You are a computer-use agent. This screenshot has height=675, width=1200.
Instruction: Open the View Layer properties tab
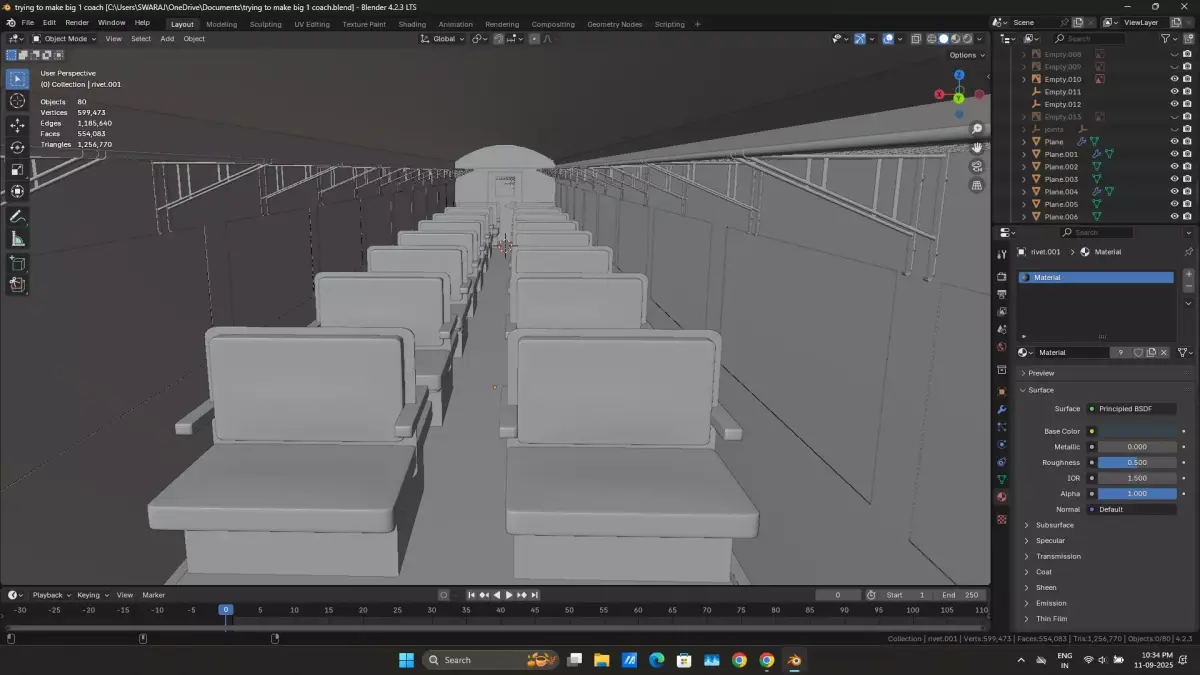[x=1001, y=311]
